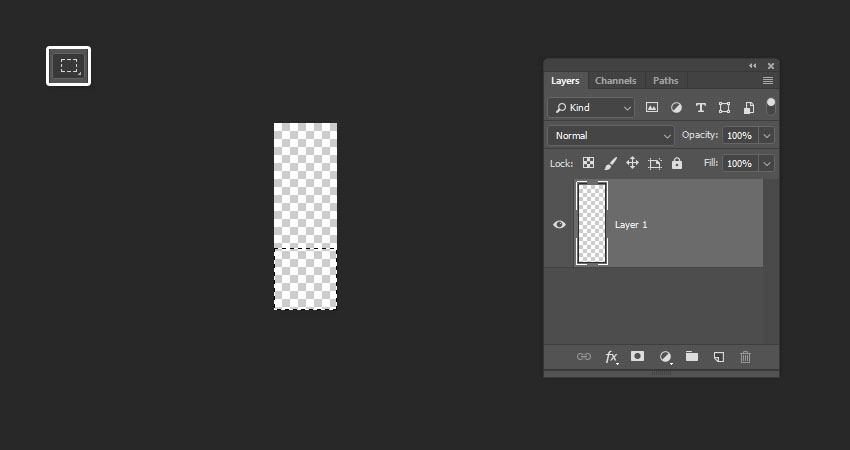Click the smart object filter icon
Viewport: 850px width, 450px height.
(748, 107)
